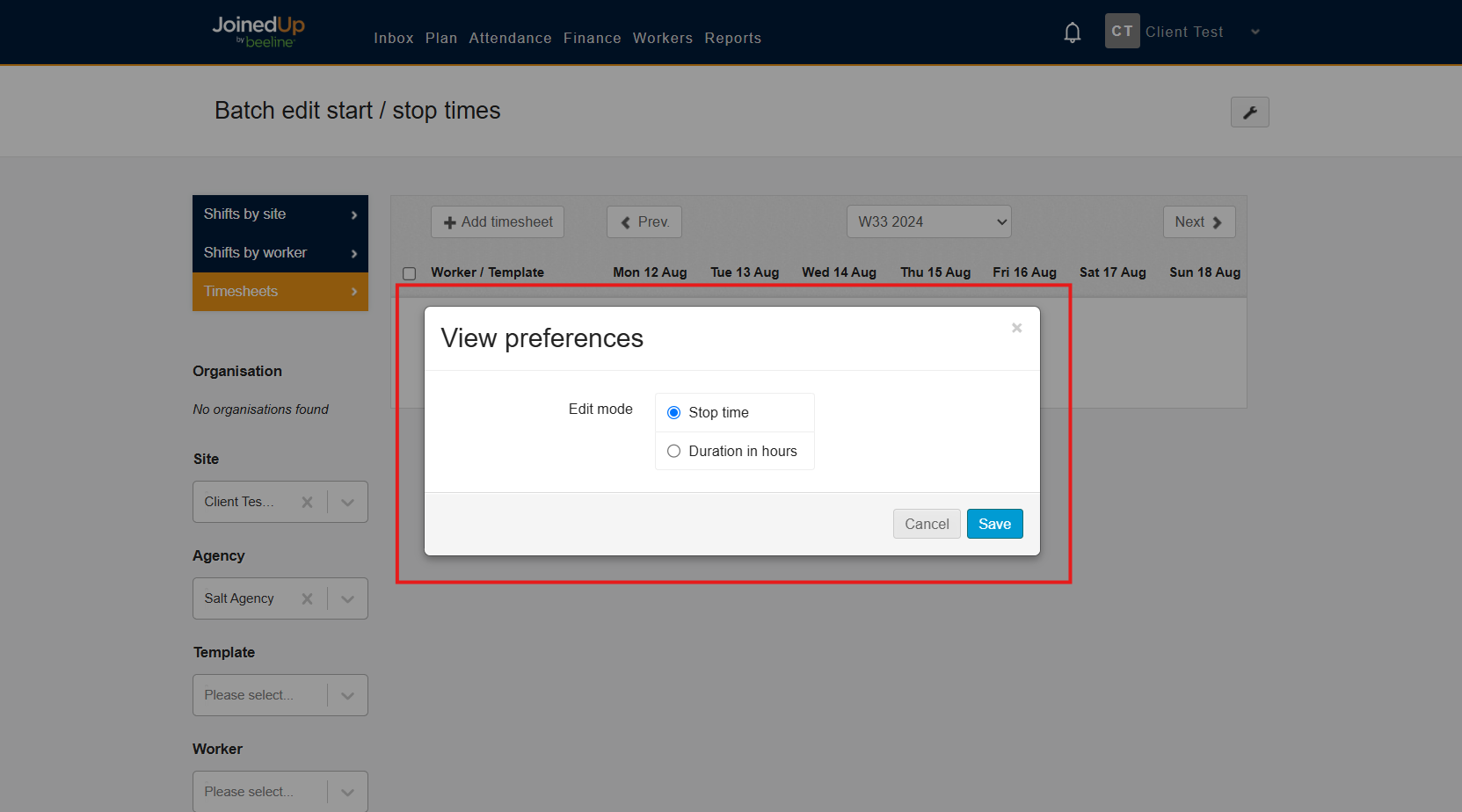The width and height of the screenshot is (1462, 812).
Task: Expand the Client Test user menu arrow
Action: coord(1255,32)
